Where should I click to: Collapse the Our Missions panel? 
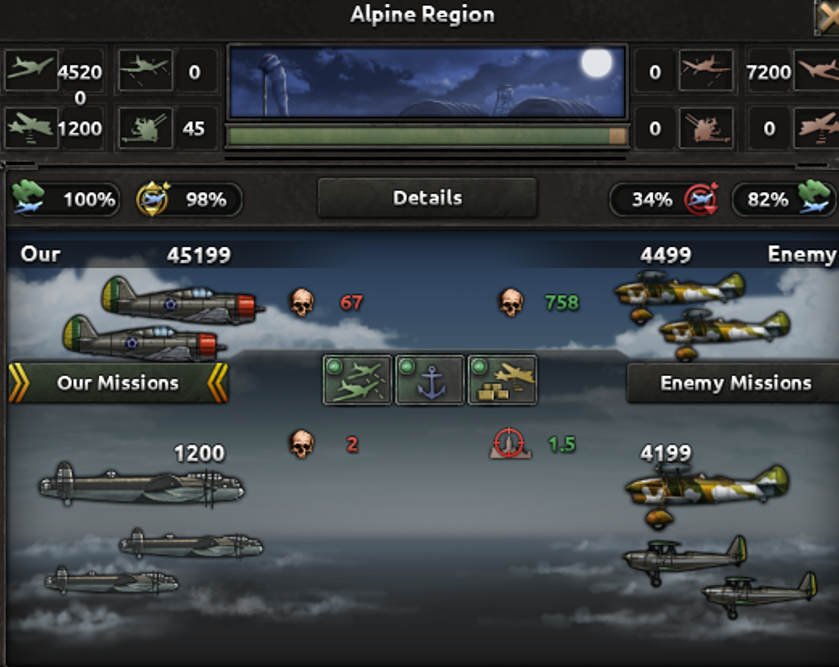pyautogui.click(x=118, y=382)
